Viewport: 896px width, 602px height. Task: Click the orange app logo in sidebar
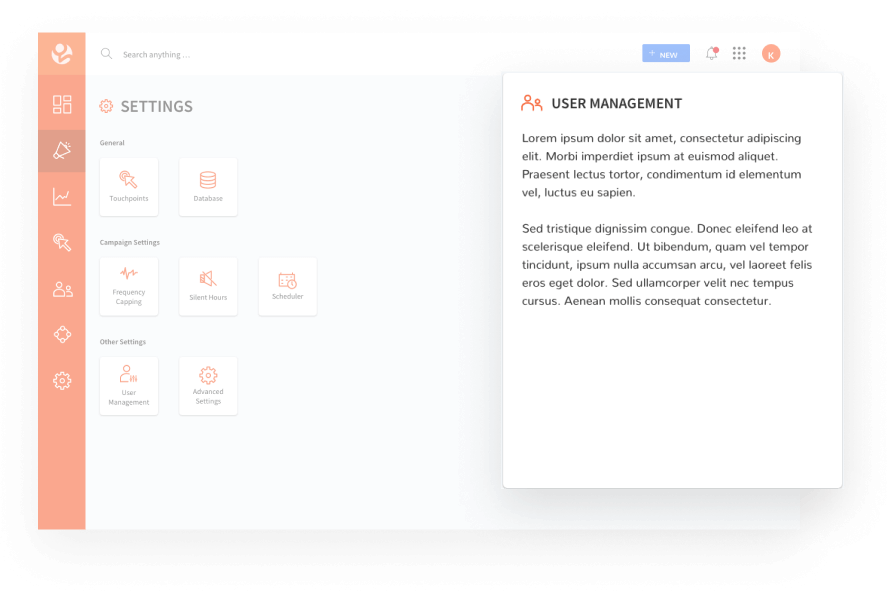(x=62, y=54)
